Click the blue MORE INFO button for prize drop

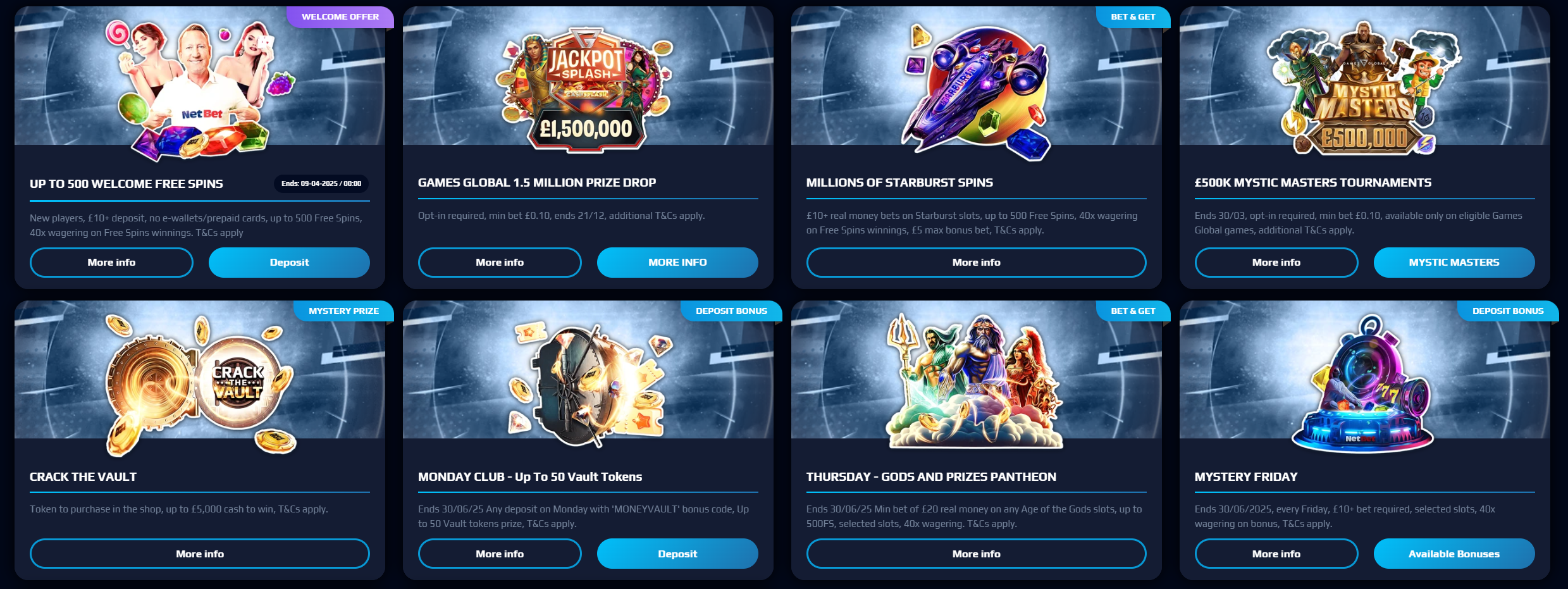point(677,263)
